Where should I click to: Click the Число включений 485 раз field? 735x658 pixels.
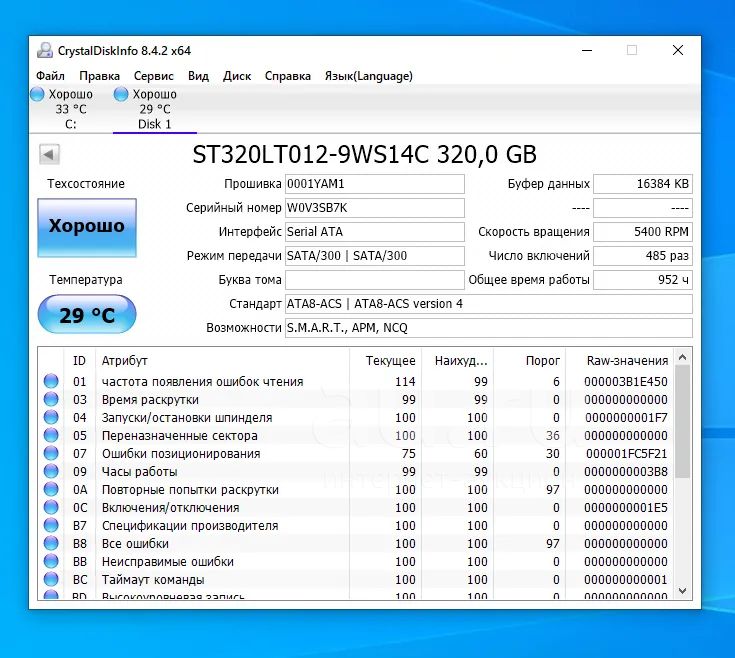pos(643,255)
